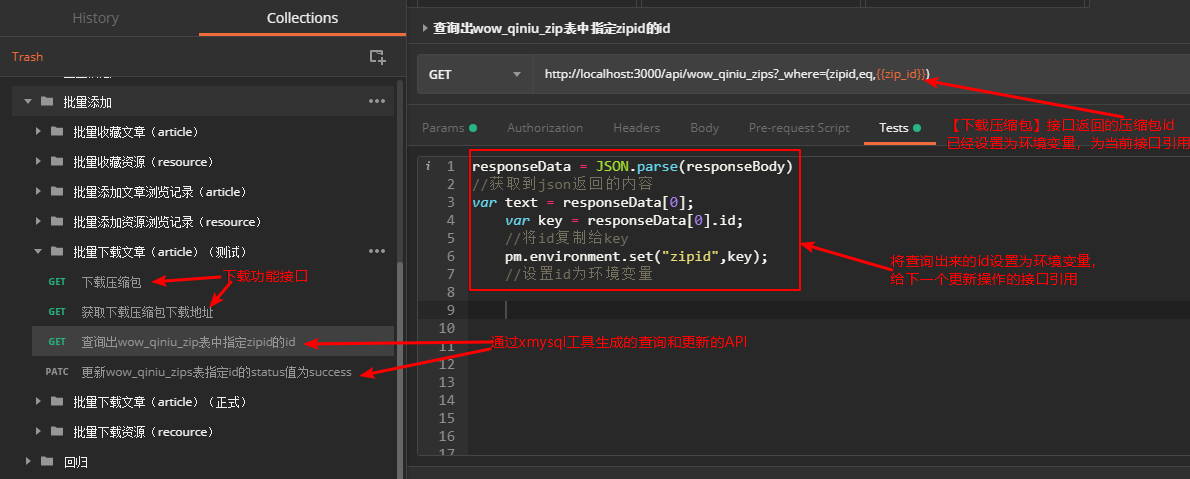
Task: Click code line 'var text = responseData[0];'
Action: coord(583,202)
